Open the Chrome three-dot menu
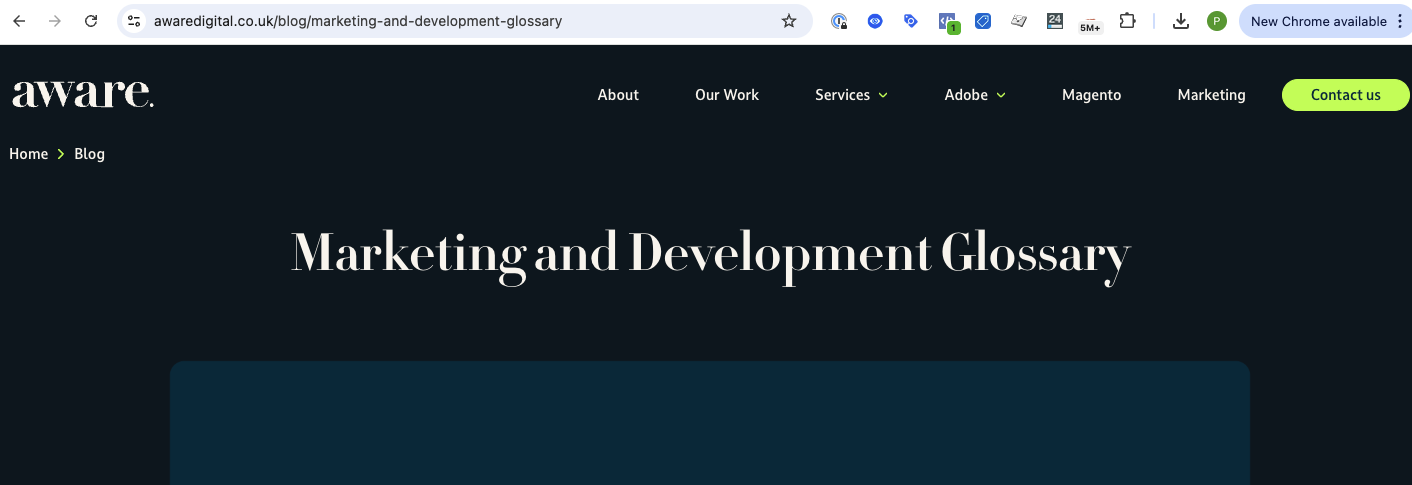The height and width of the screenshot is (485, 1412). [1400, 21]
